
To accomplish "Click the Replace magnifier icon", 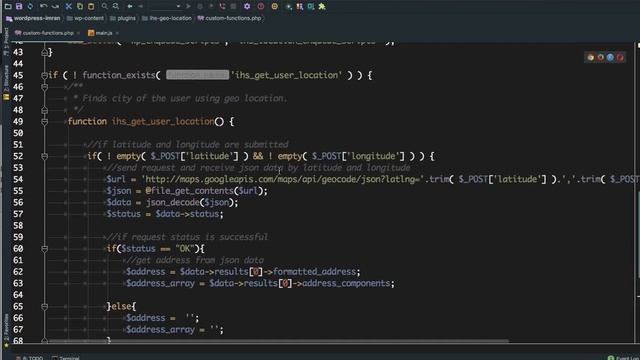I will (116, 6).
